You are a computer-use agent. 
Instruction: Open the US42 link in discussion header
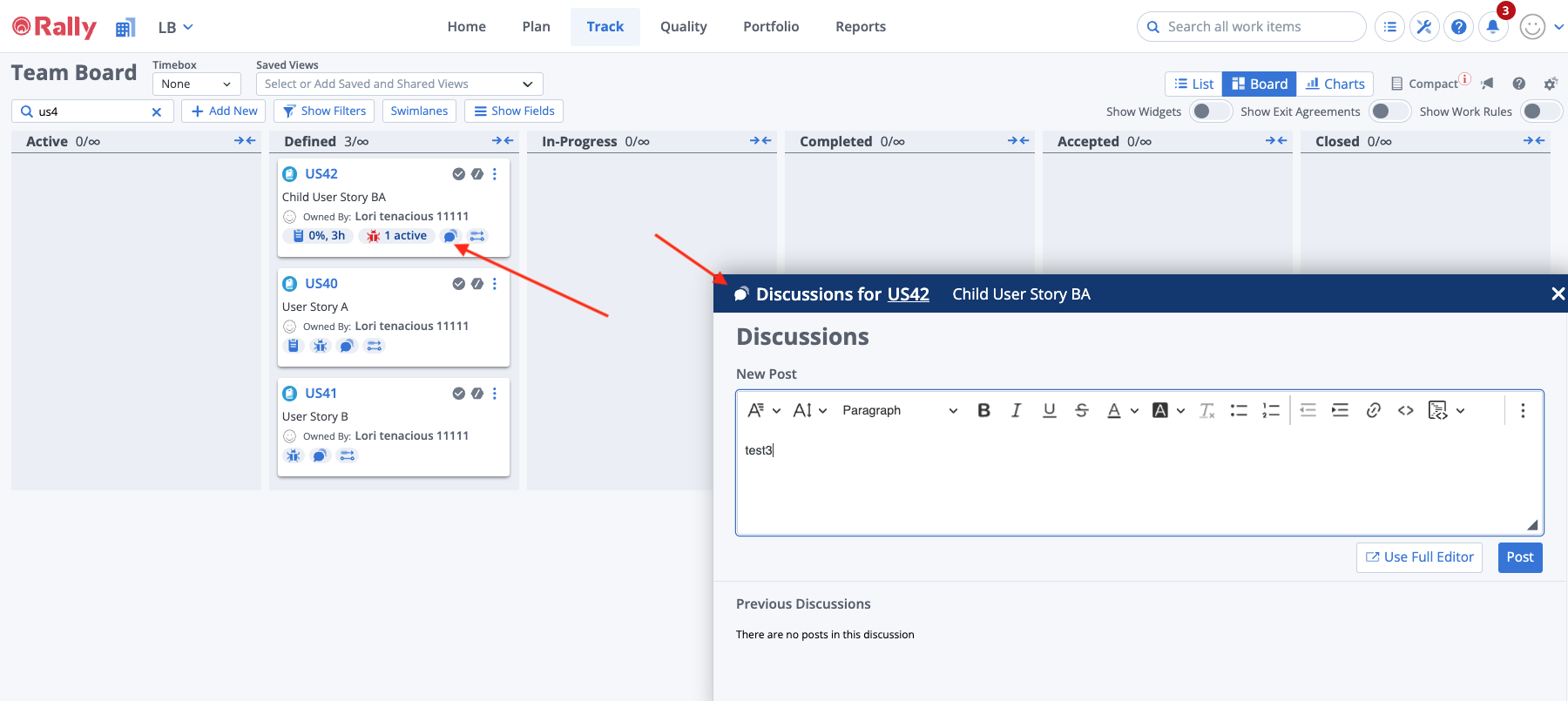(908, 294)
